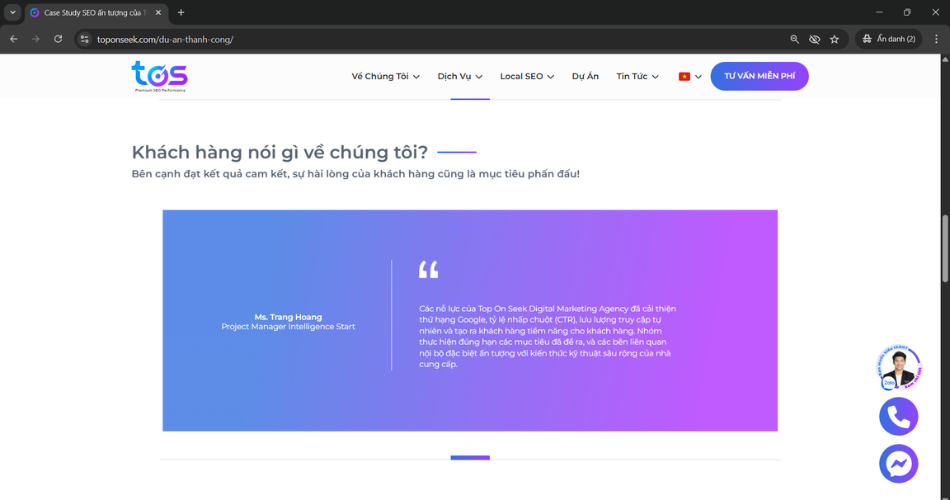Open the Messenger chat floating icon
The height and width of the screenshot is (500, 950).
(898, 463)
